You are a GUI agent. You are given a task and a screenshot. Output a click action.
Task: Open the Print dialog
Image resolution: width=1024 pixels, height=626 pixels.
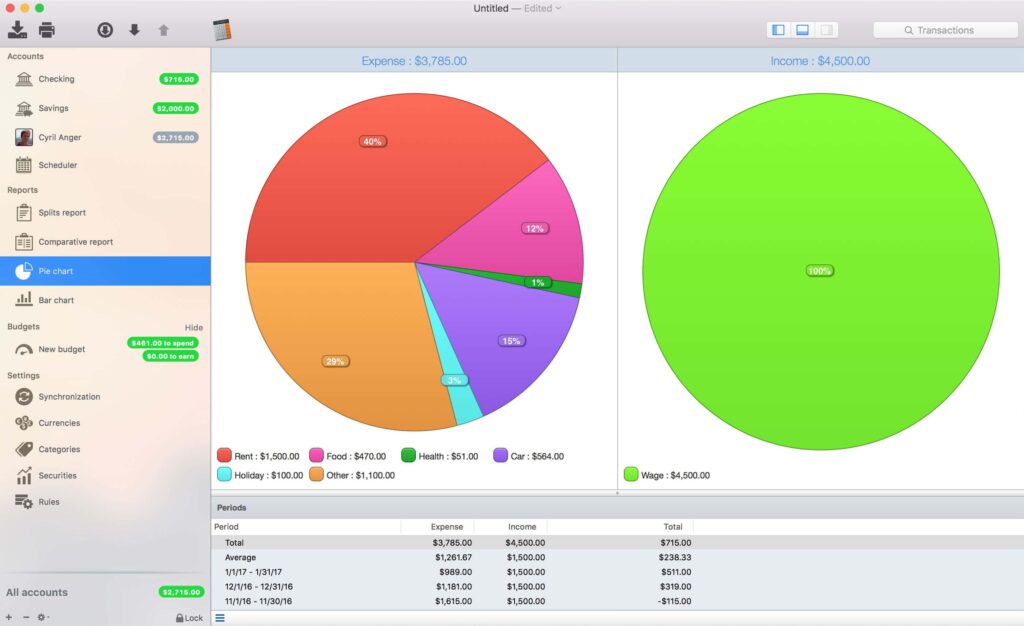pos(46,29)
